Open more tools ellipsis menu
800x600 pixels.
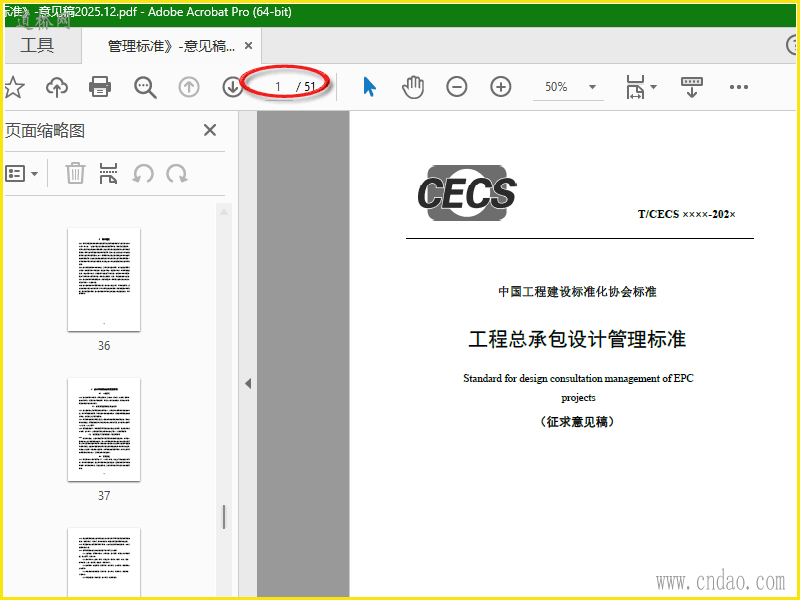(x=738, y=87)
